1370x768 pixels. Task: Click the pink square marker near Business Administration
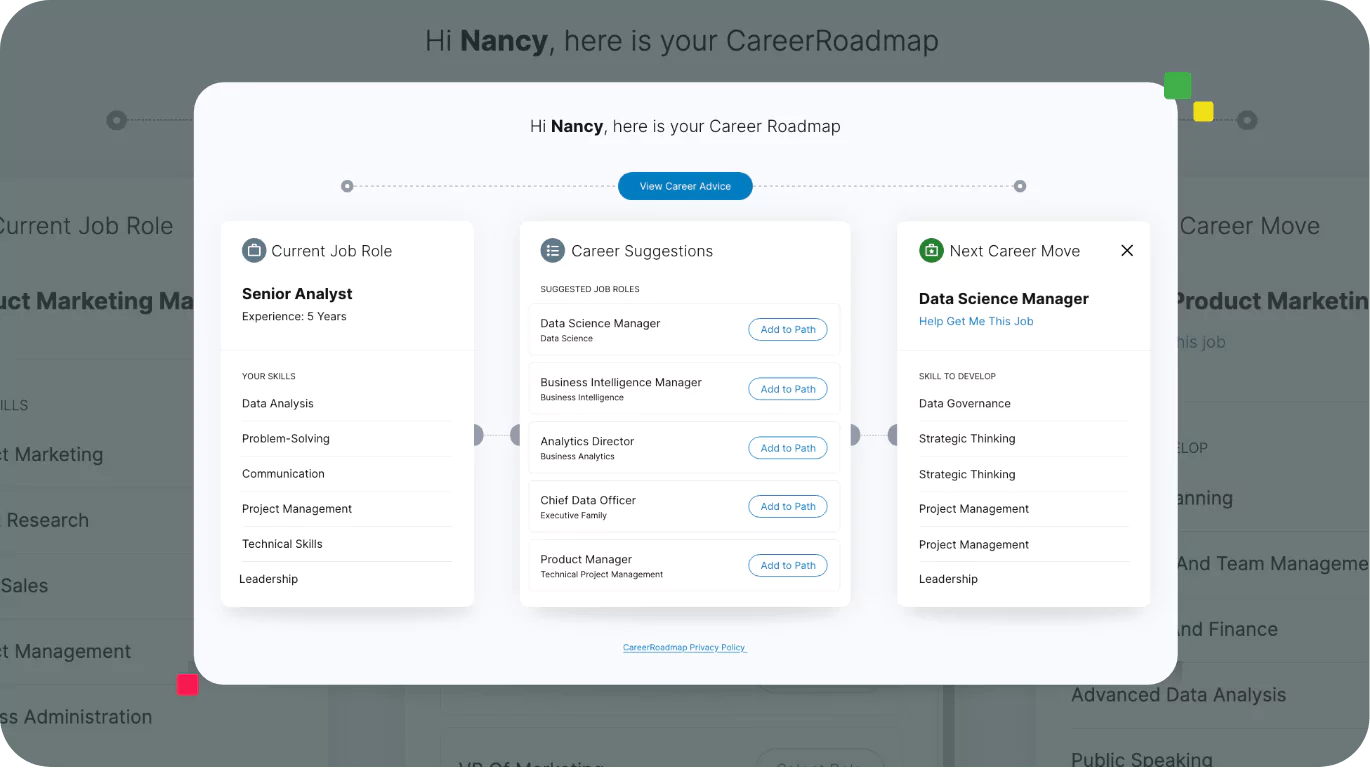coord(186,685)
